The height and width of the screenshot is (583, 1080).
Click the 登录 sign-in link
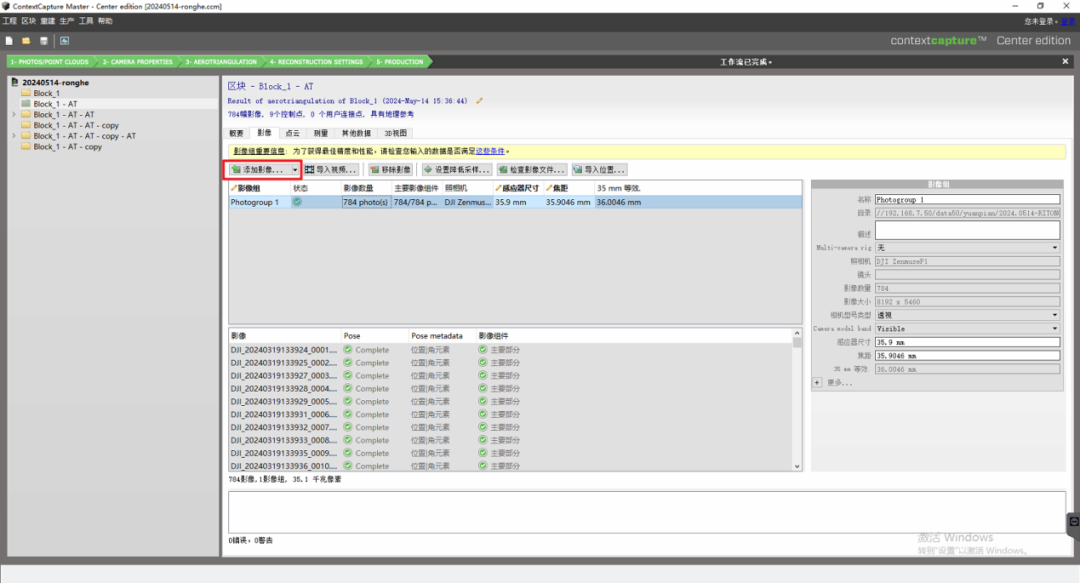[1068, 21]
